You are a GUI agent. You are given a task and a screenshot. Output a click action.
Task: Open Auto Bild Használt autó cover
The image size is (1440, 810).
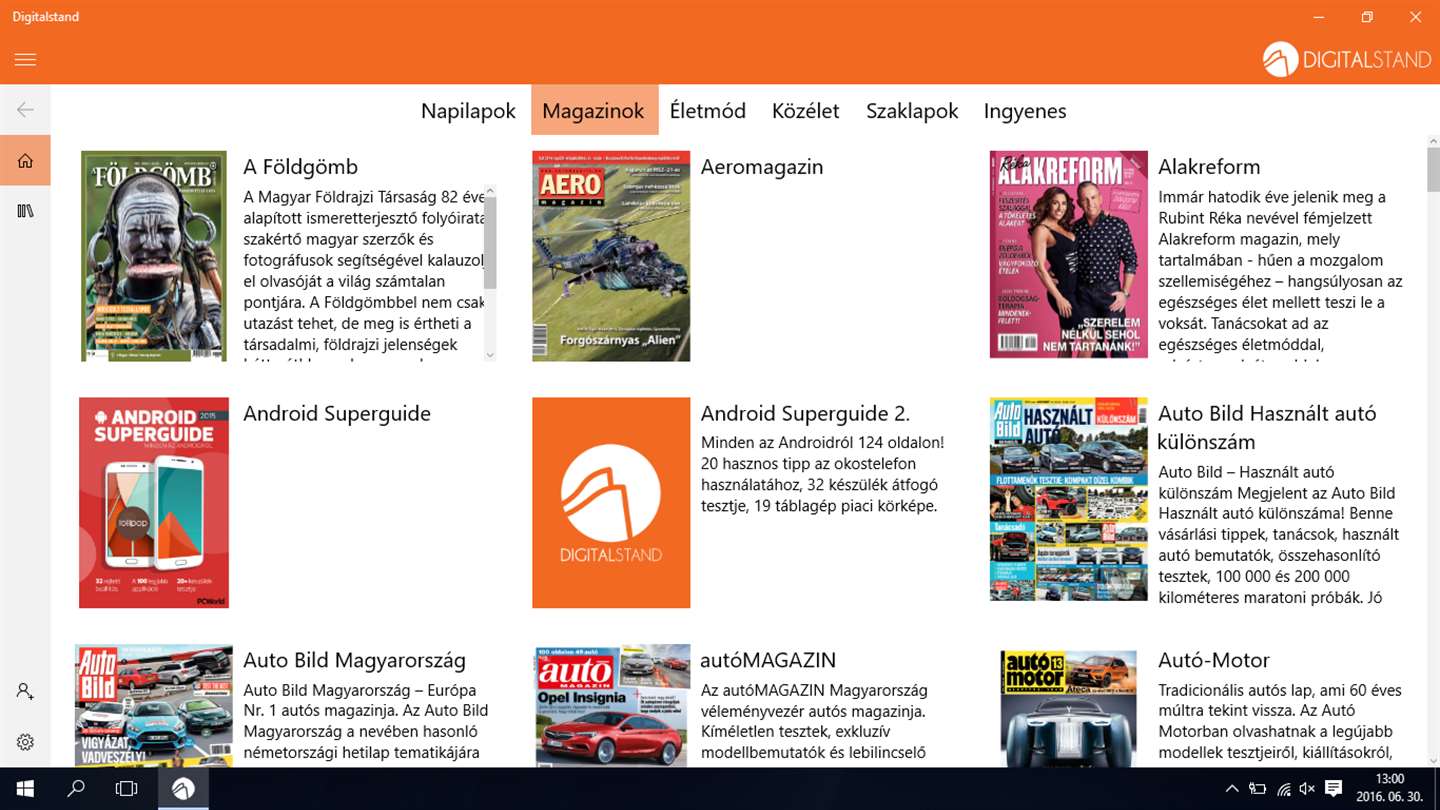(1069, 500)
